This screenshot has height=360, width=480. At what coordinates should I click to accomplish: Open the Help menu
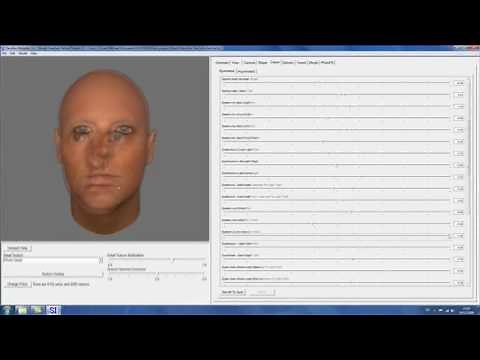tap(34, 53)
